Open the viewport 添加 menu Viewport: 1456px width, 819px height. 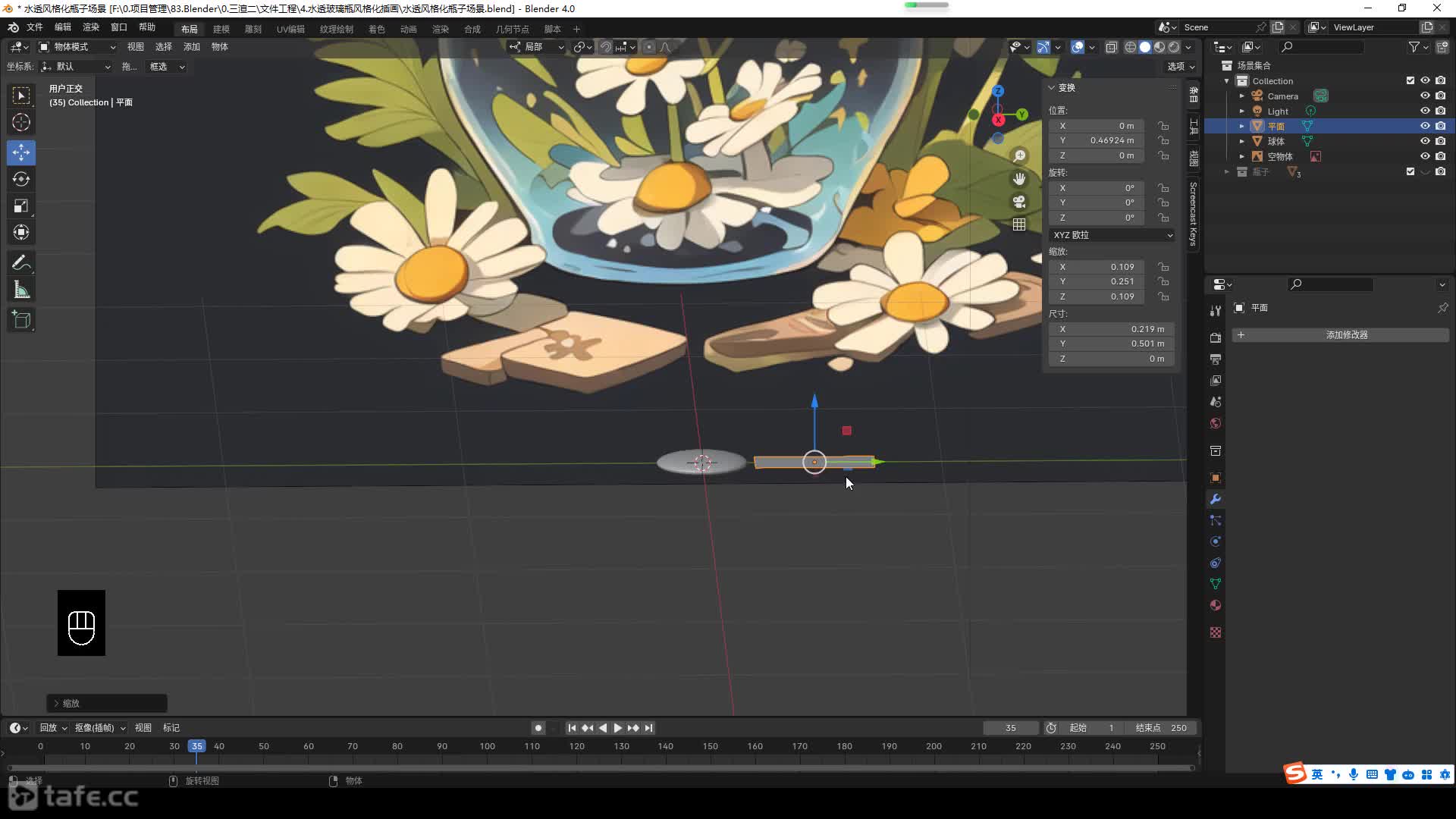[x=192, y=47]
